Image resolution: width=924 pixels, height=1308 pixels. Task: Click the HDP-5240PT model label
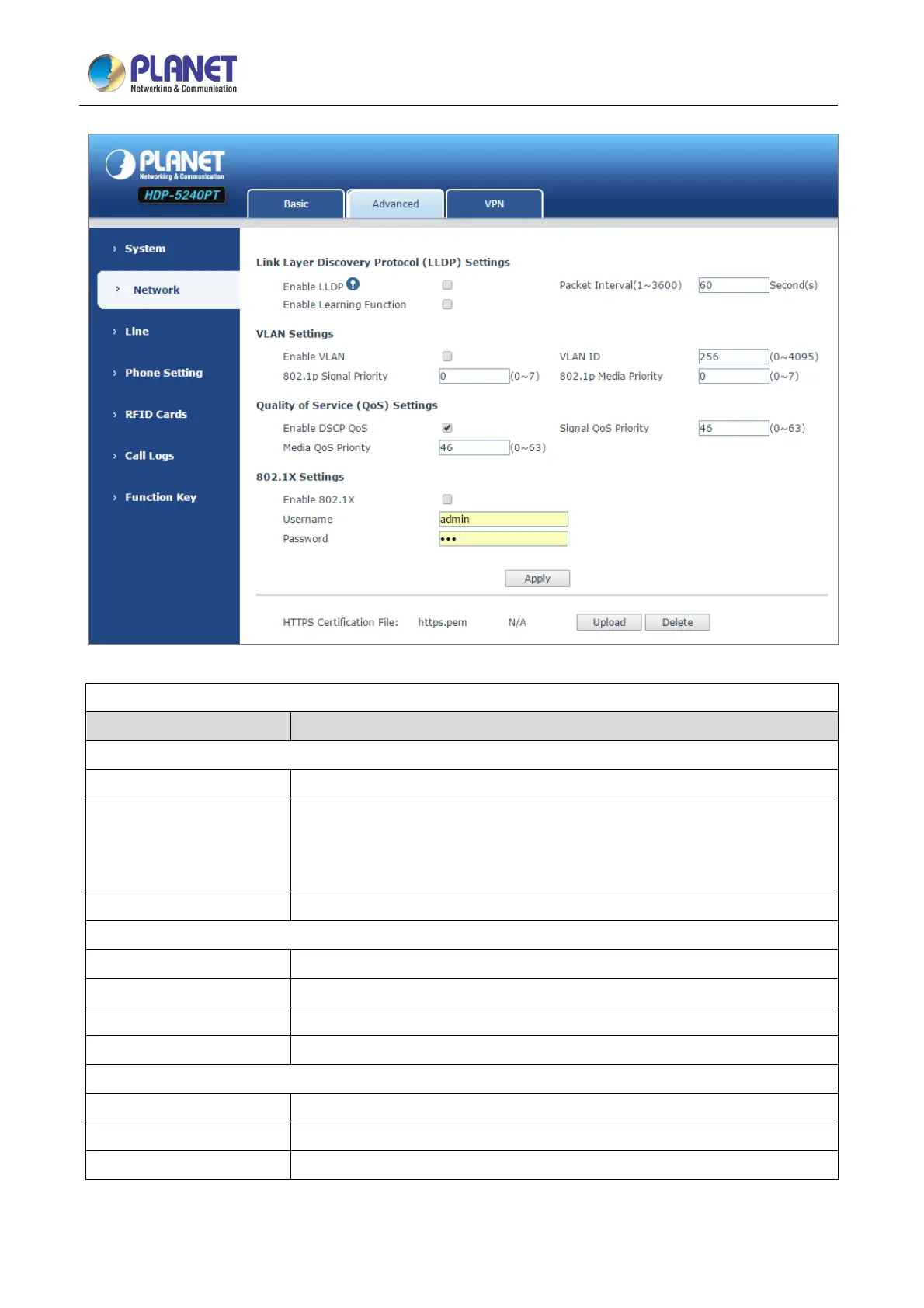[x=182, y=195]
